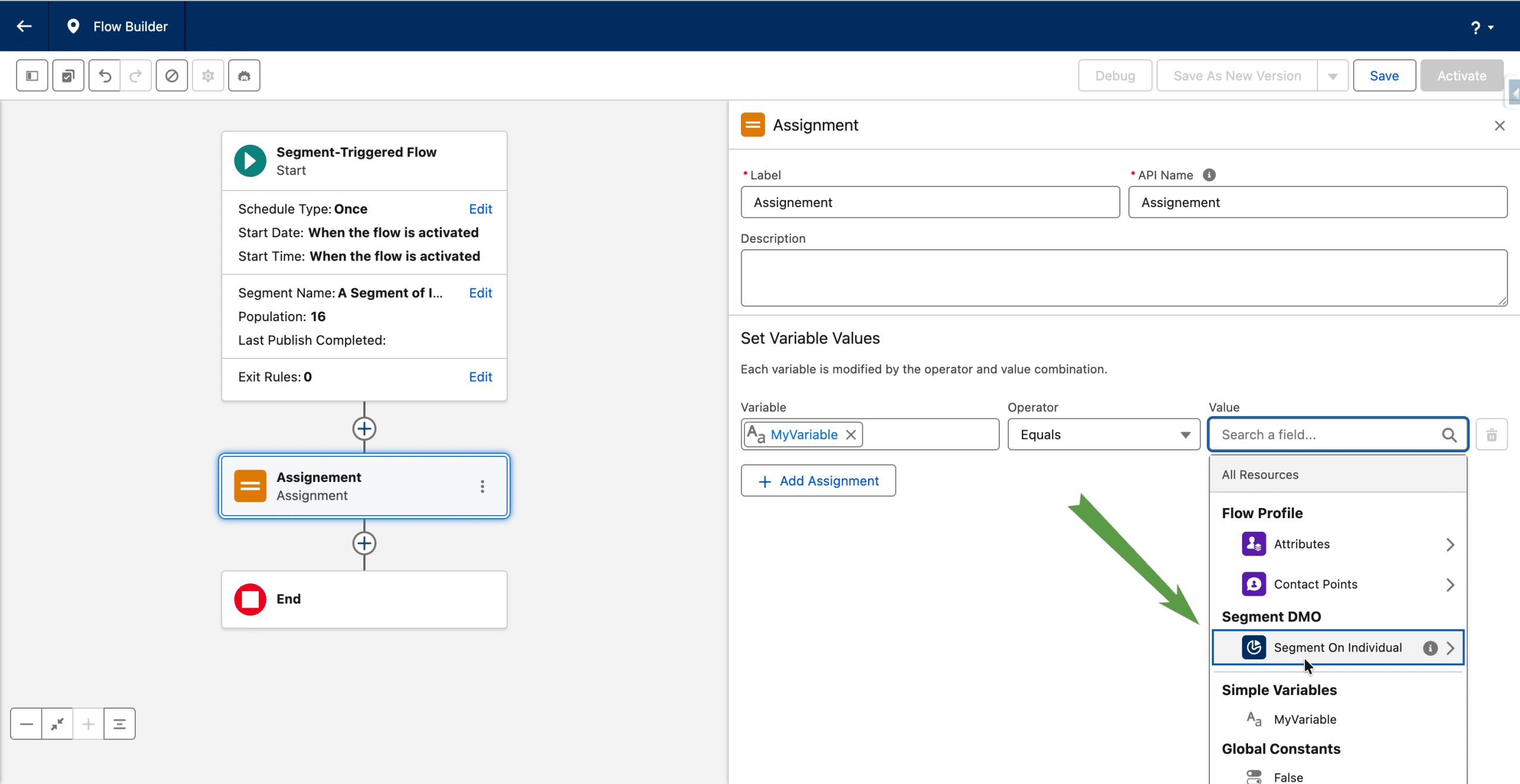Choose MyVariable under Simple Variables
Screen dimensions: 1520x784
click(x=1304, y=719)
